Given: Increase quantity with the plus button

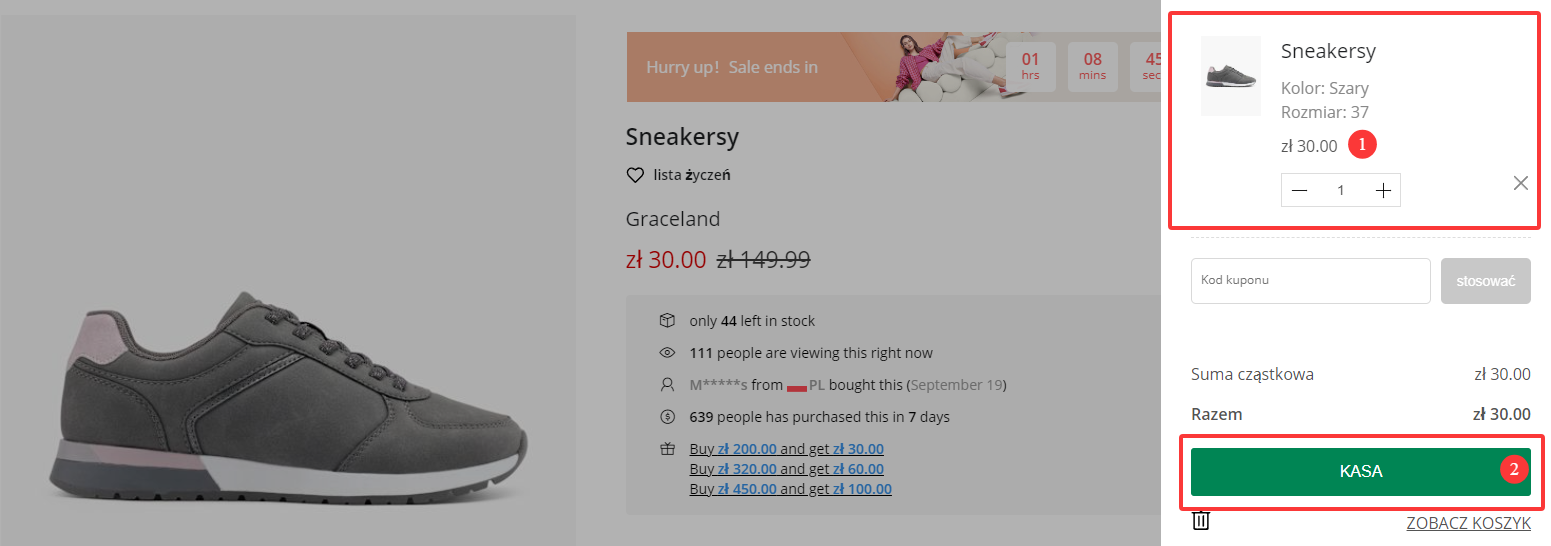Looking at the screenshot, I should tap(1383, 191).
